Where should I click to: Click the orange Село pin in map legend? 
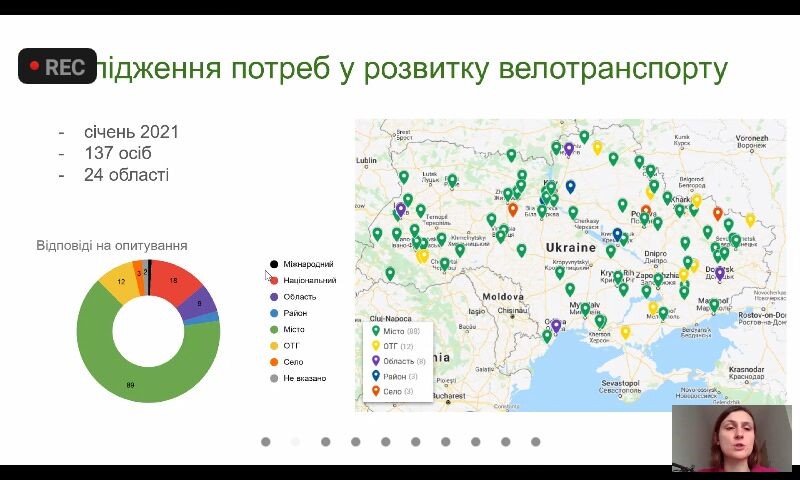pyautogui.click(x=376, y=391)
